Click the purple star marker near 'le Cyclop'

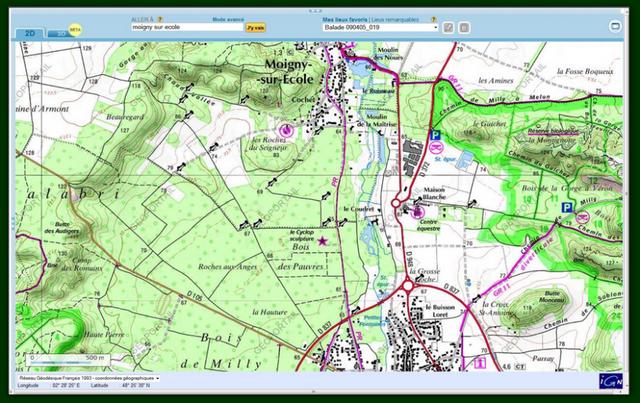[x=322, y=241]
